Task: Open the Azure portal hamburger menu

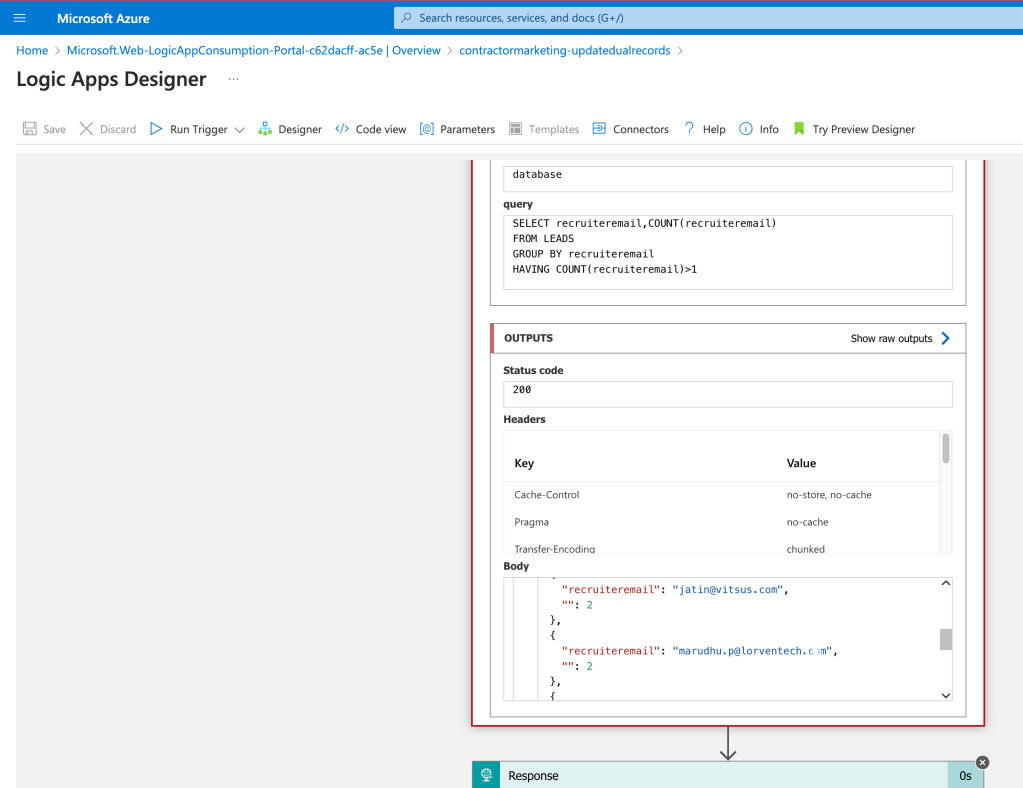Action: pyautogui.click(x=20, y=18)
